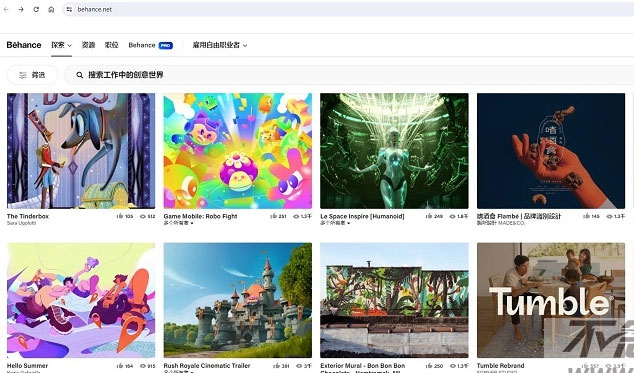The image size is (634, 373).
Task: Click views eye icon on Hello Summer
Action: coord(143,366)
